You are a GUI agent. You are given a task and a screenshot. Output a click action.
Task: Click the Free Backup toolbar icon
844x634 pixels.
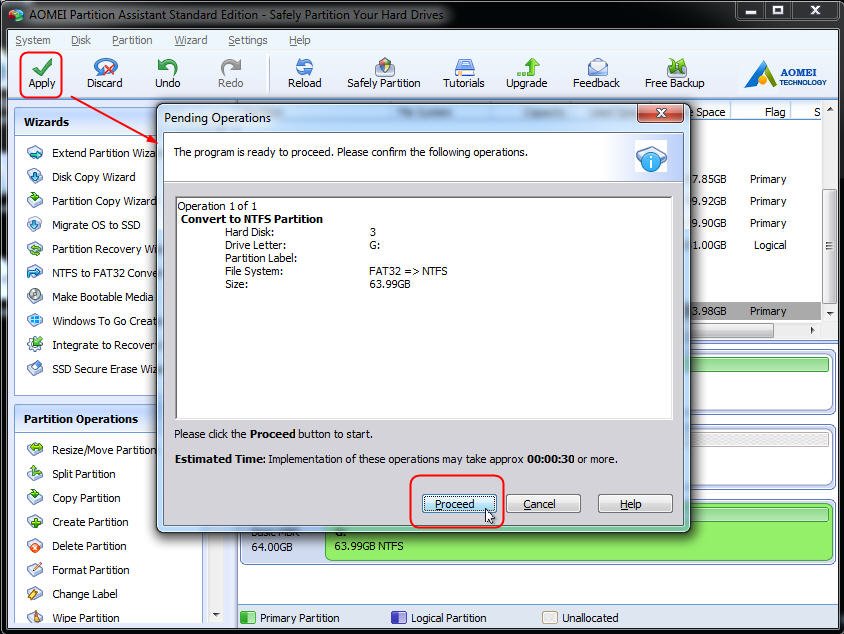point(674,74)
